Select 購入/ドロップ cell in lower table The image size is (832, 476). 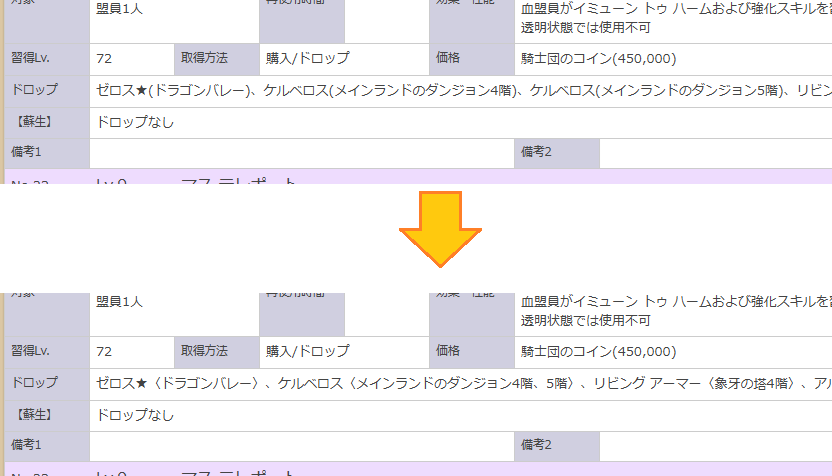[344, 352]
